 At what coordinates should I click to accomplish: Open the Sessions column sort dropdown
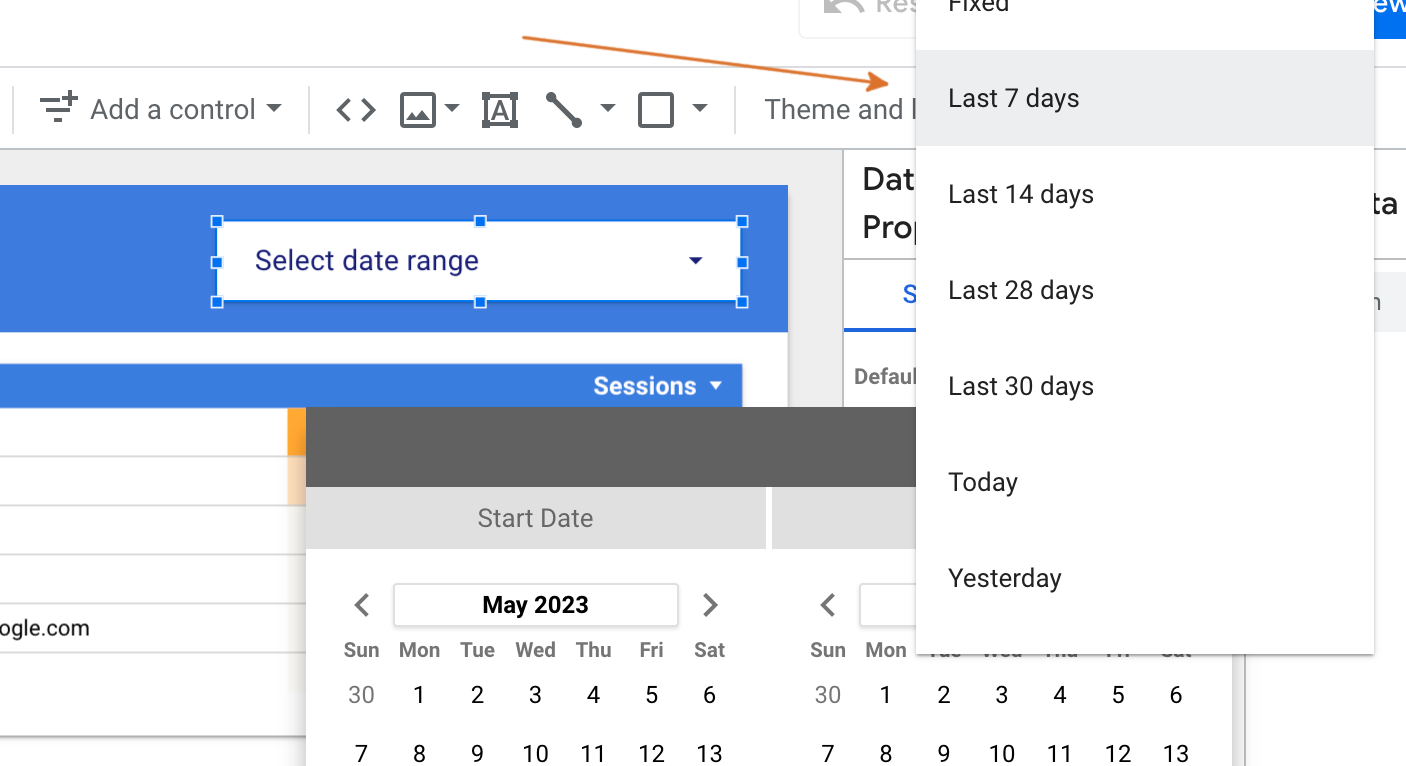(715, 386)
